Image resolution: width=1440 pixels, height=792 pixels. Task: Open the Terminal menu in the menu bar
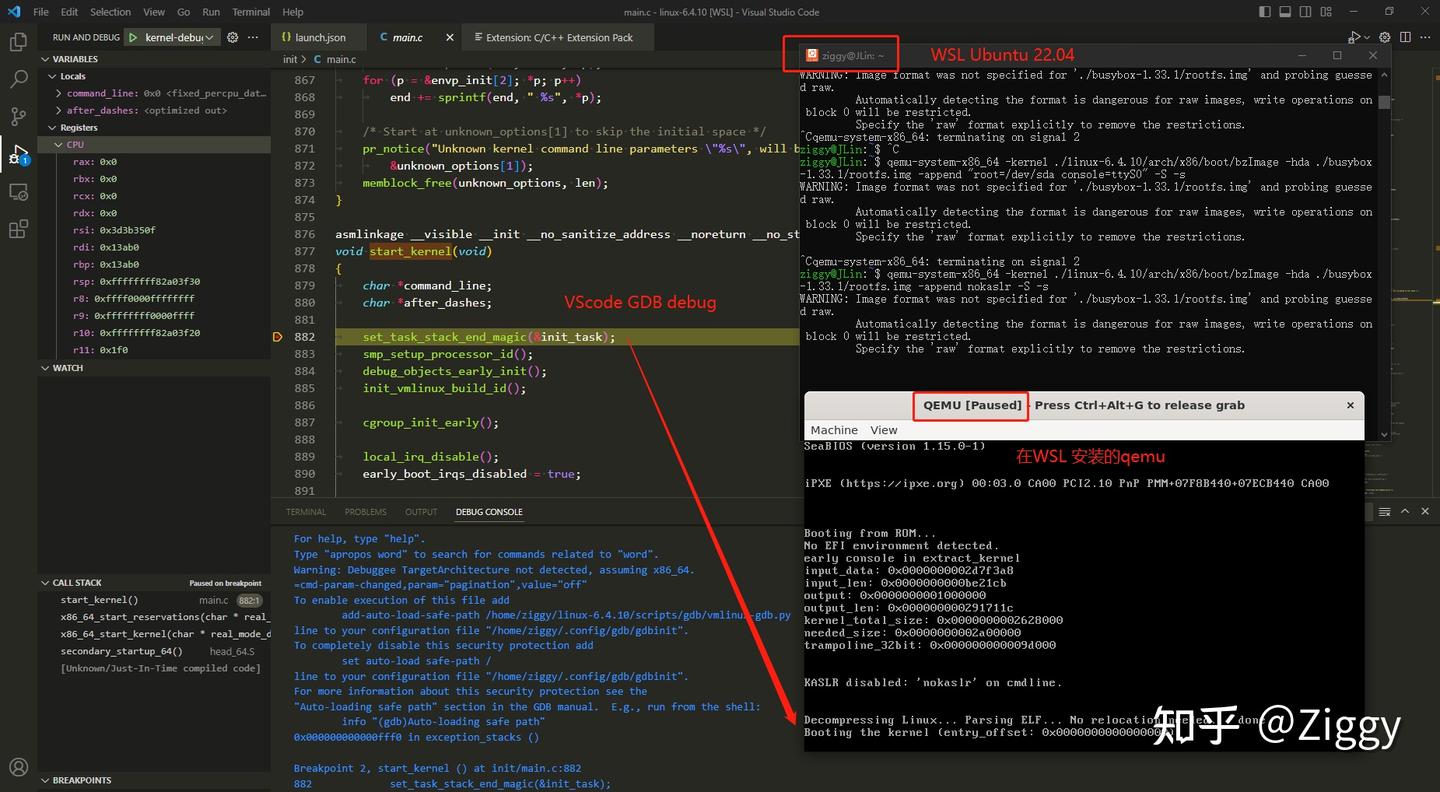251,12
